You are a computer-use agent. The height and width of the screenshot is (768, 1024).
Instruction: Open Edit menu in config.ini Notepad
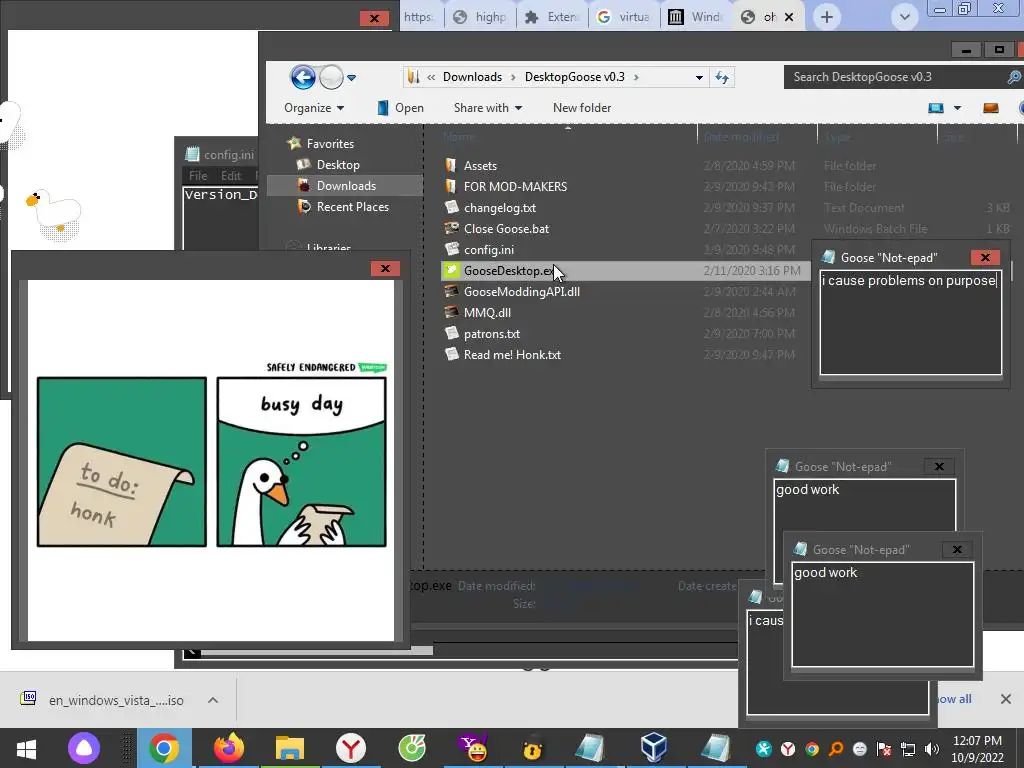click(x=231, y=176)
